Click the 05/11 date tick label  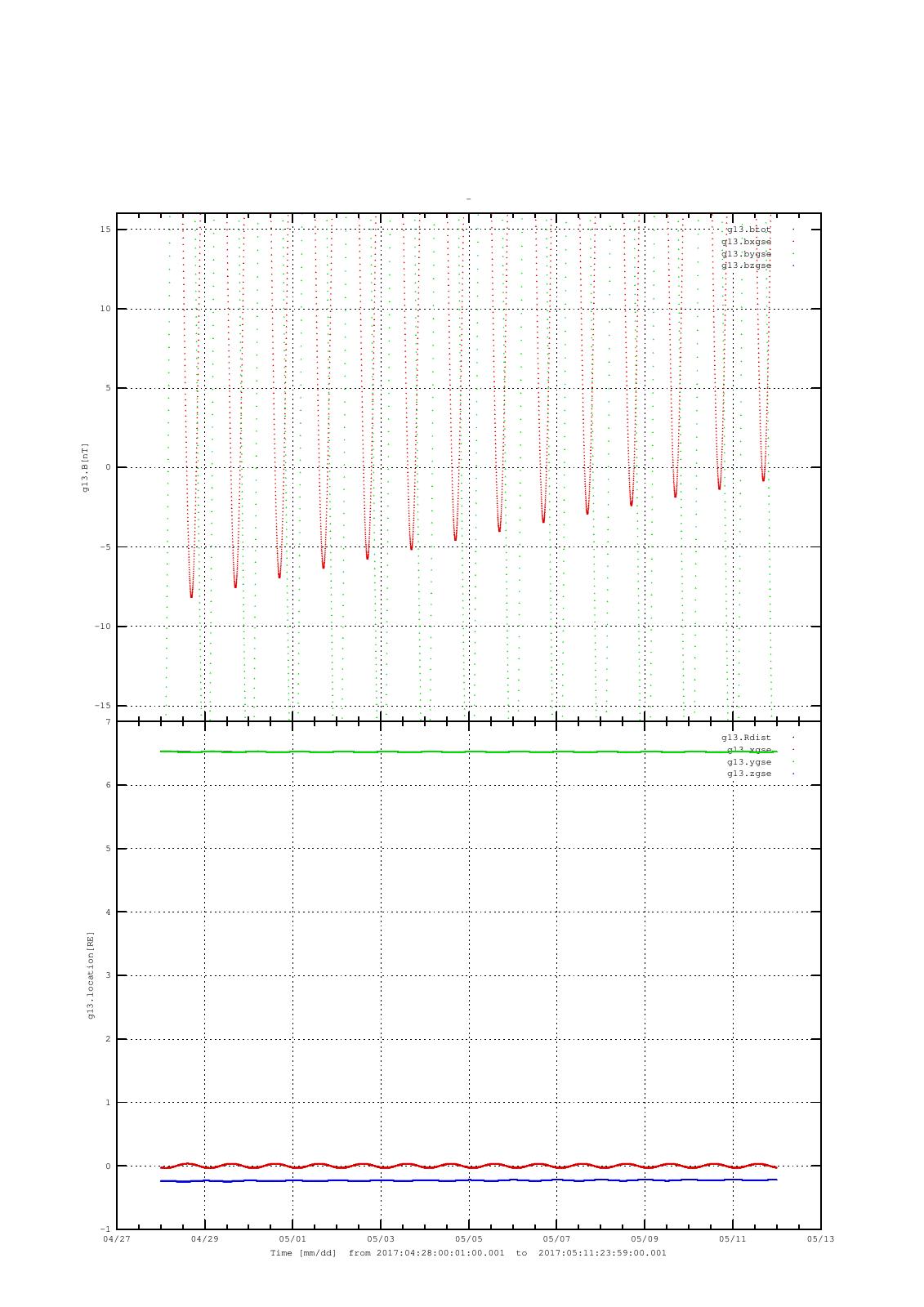733,1239
